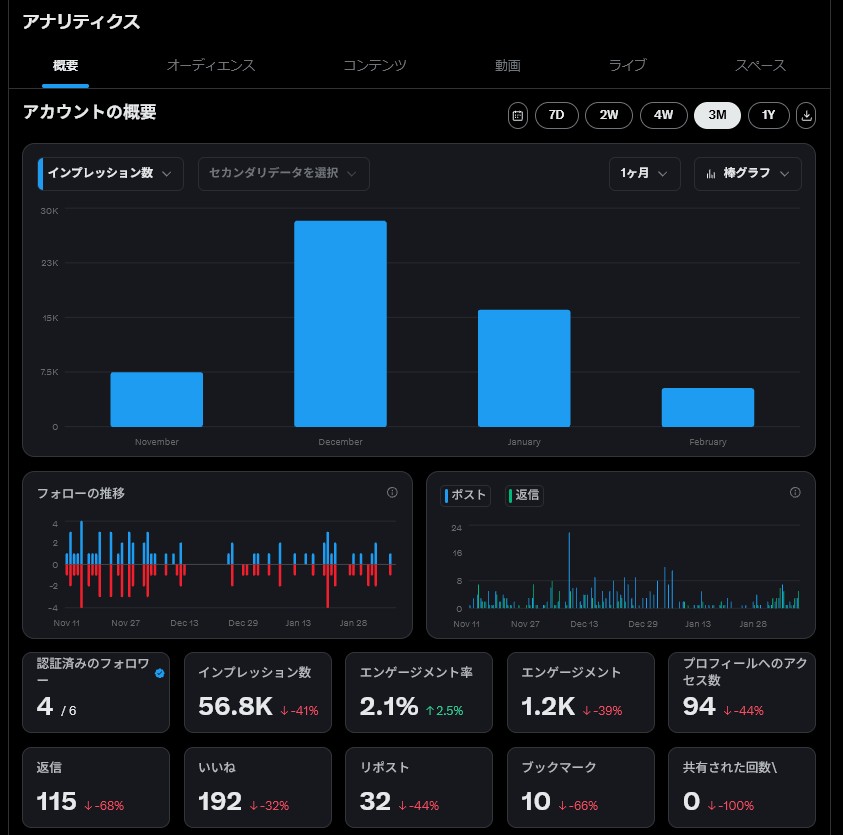Toggle the ポスト series legend
The width and height of the screenshot is (843, 835).
click(466, 495)
